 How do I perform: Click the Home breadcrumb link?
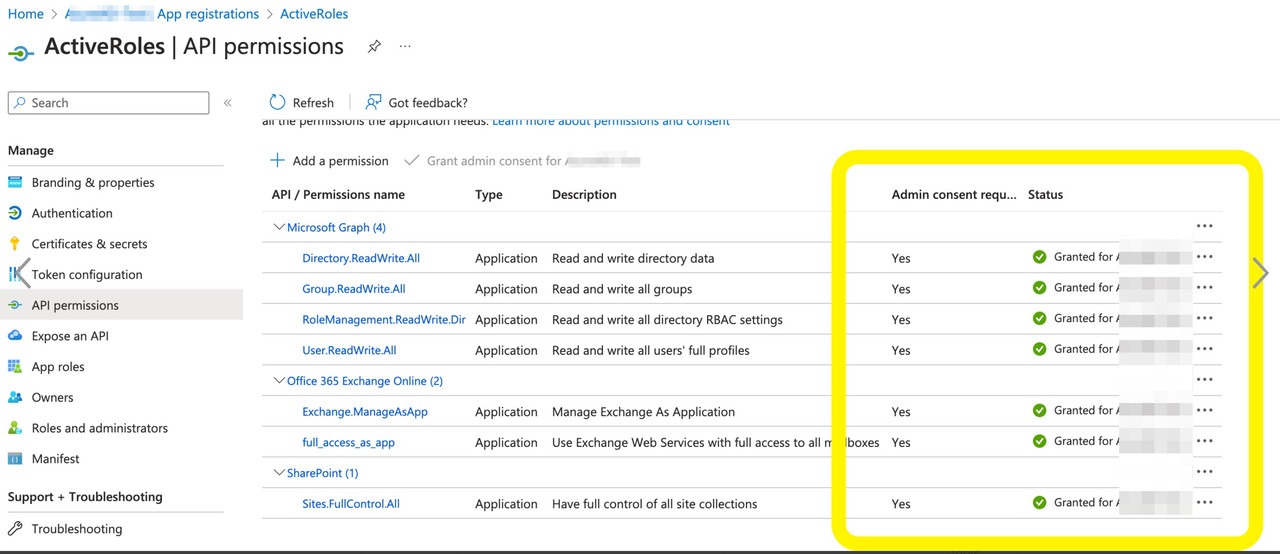26,14
